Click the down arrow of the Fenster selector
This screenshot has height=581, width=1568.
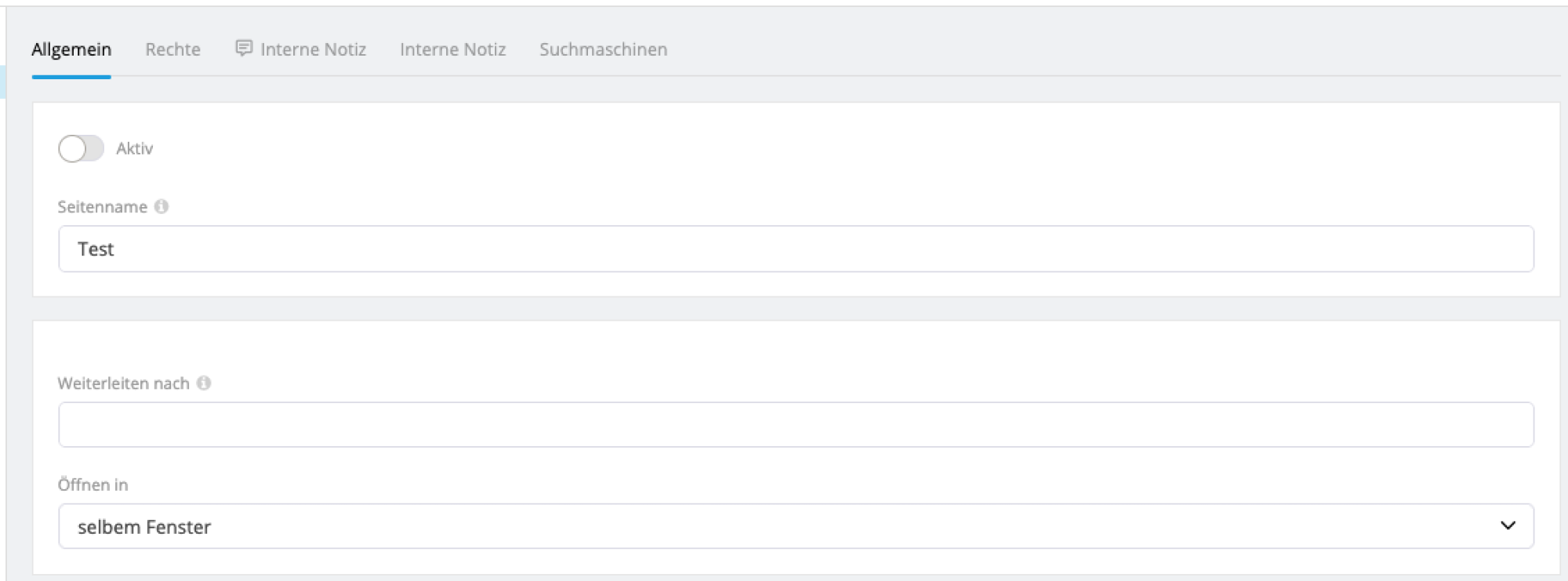1507,526
